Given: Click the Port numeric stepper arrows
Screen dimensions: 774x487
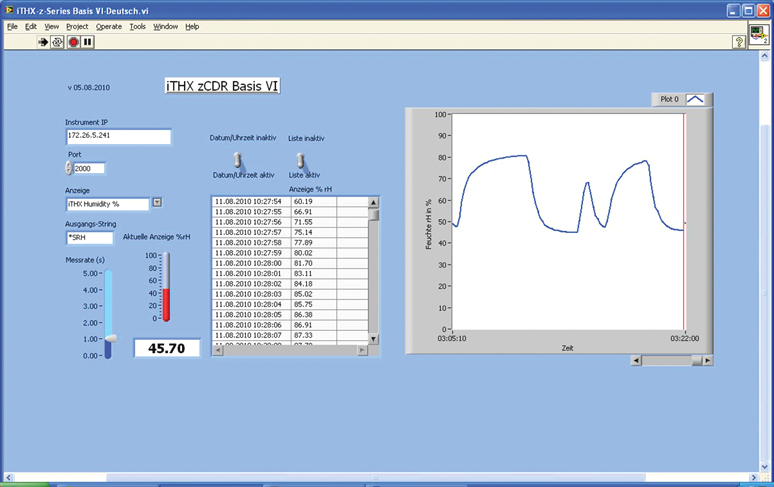Looking at the screenshot, I should pyautogui.click(x=69, y=168).
